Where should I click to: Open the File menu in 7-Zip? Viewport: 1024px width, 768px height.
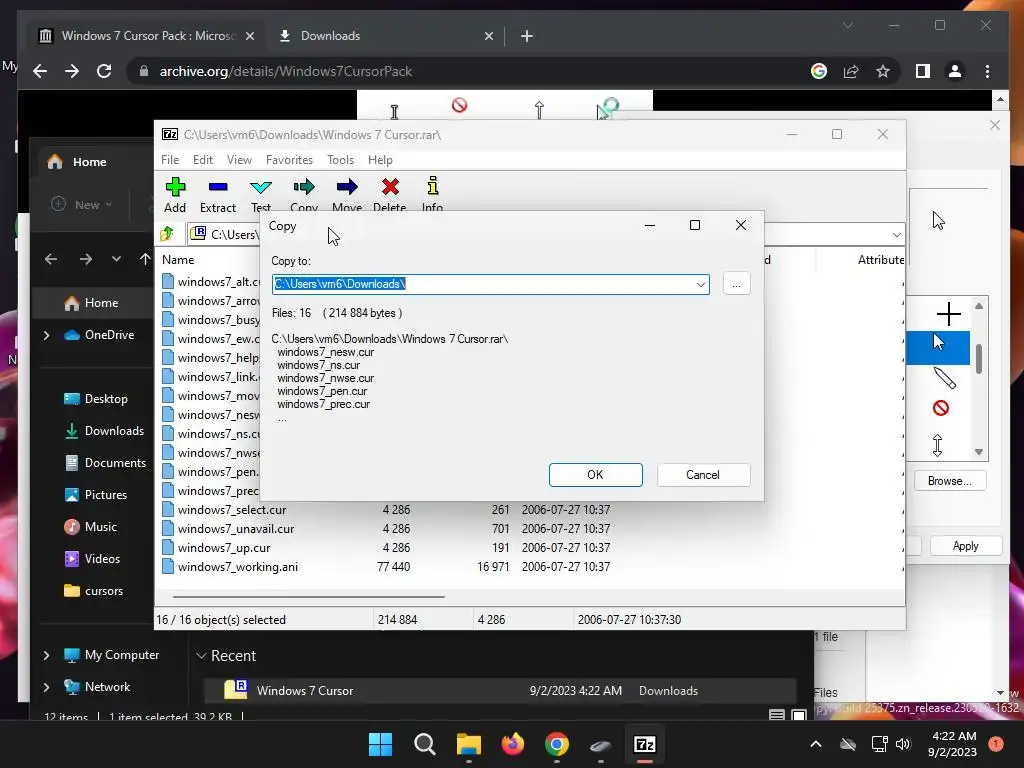170,159
